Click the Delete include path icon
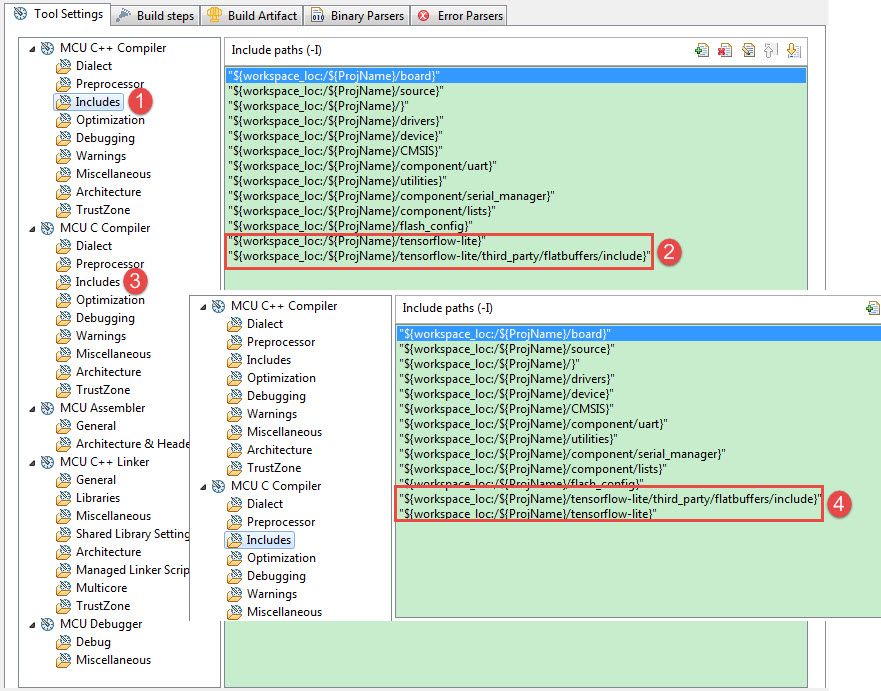The width and height of the screenshot is (881, 691). 725,51
